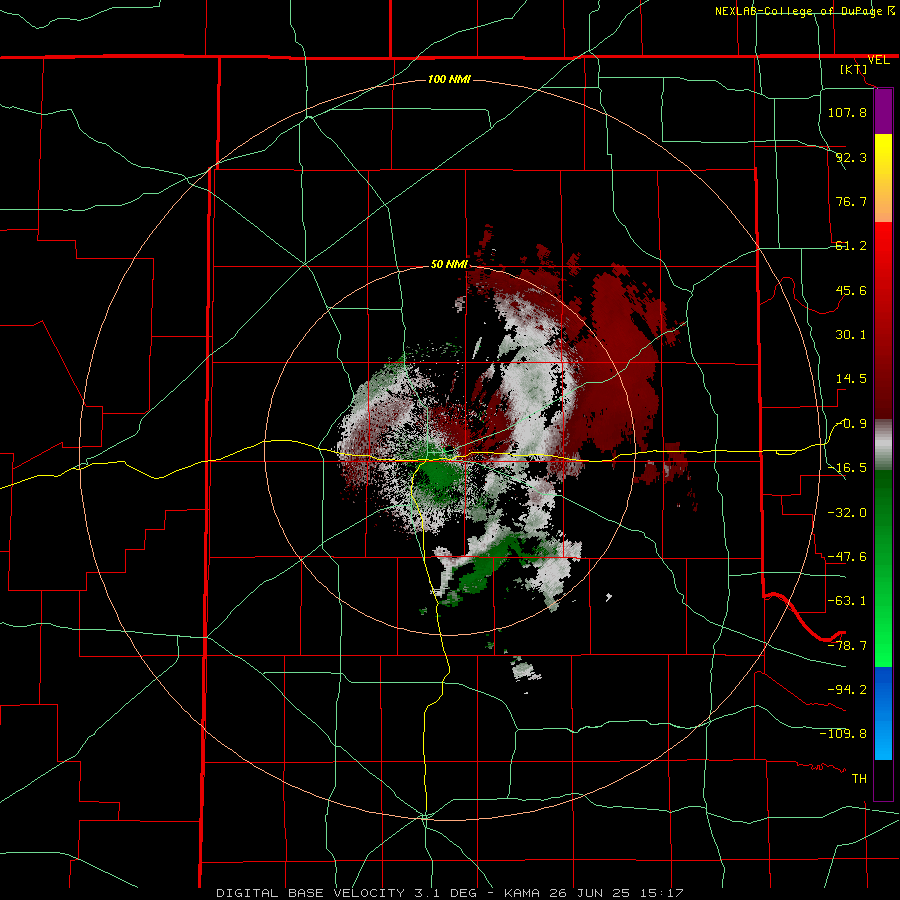This screenshot has width=900, height=900.
Task: Click the 45.6 legend value
Action: pyautogui.click(x=851, y=290)
